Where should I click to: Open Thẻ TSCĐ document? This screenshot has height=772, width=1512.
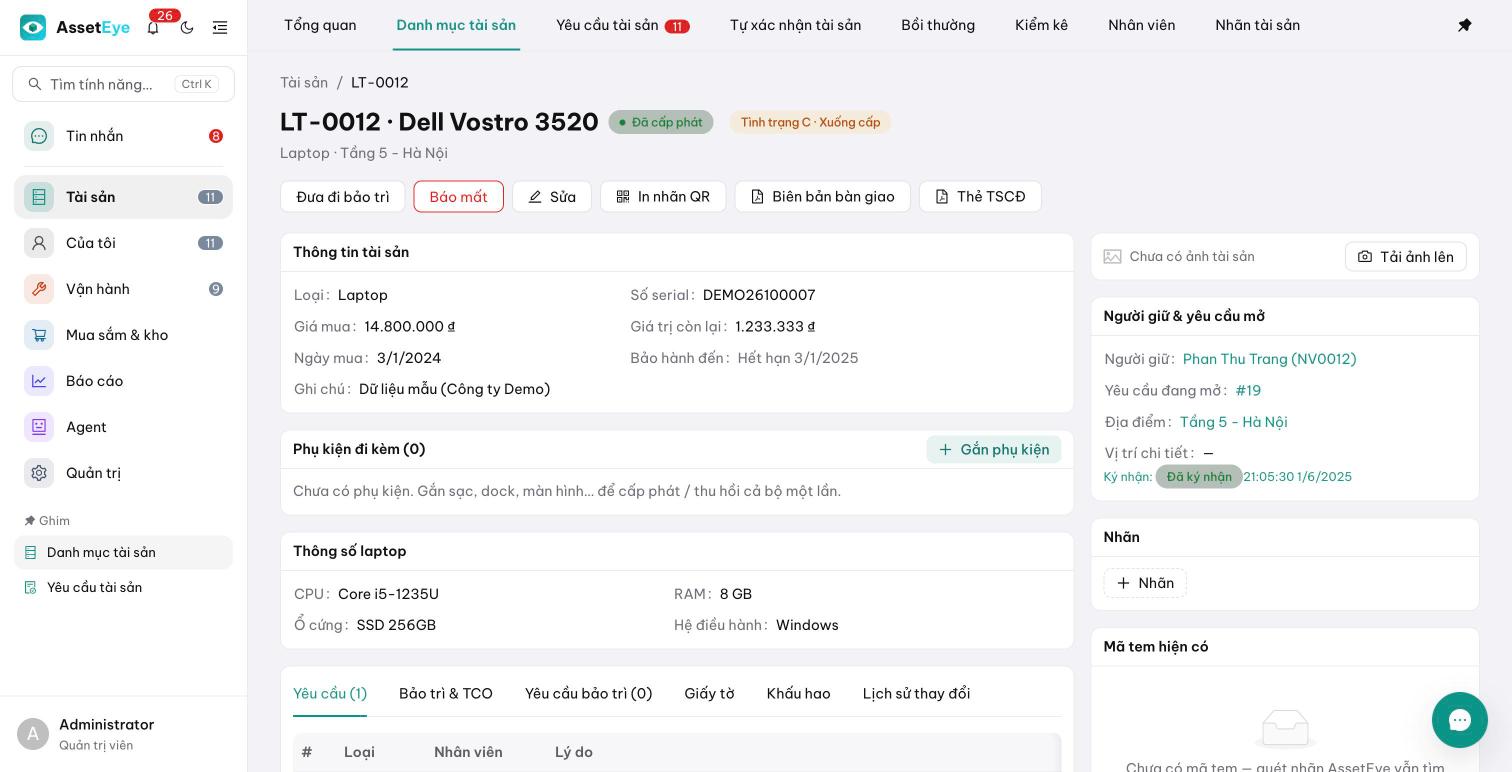pos(980,197)
